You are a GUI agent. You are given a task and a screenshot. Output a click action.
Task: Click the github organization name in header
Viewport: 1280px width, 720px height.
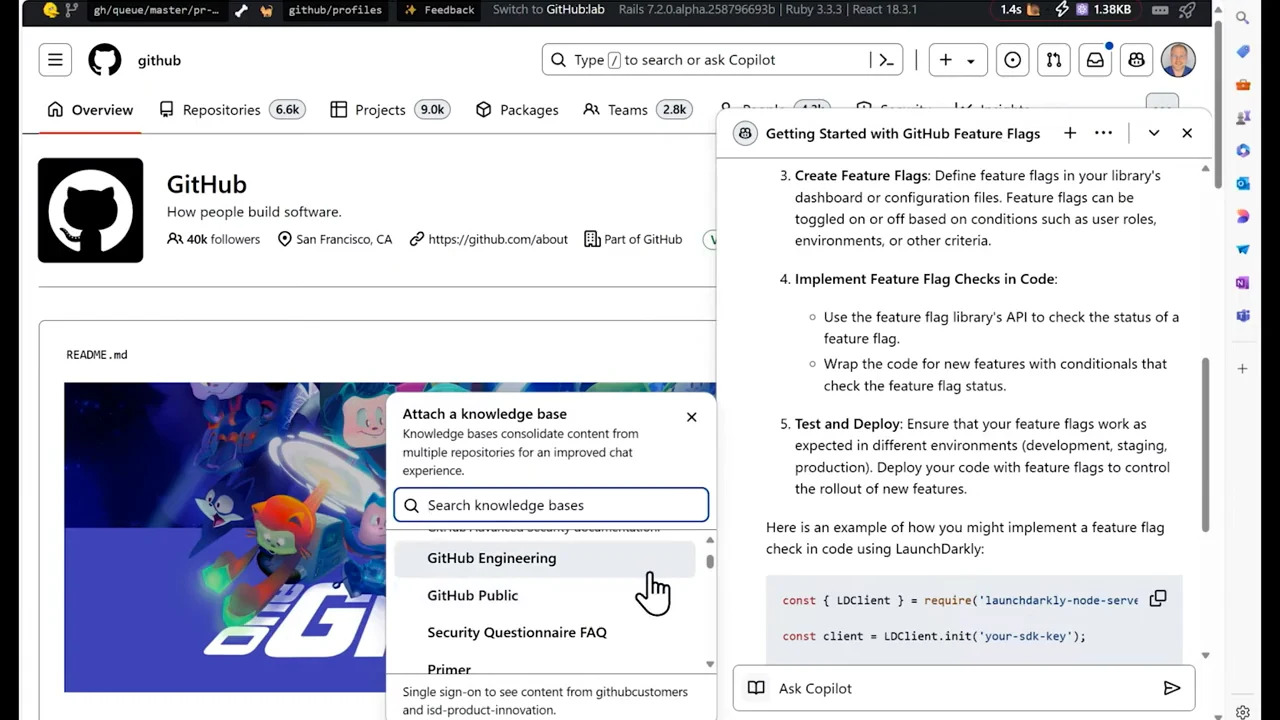point(159,60)
